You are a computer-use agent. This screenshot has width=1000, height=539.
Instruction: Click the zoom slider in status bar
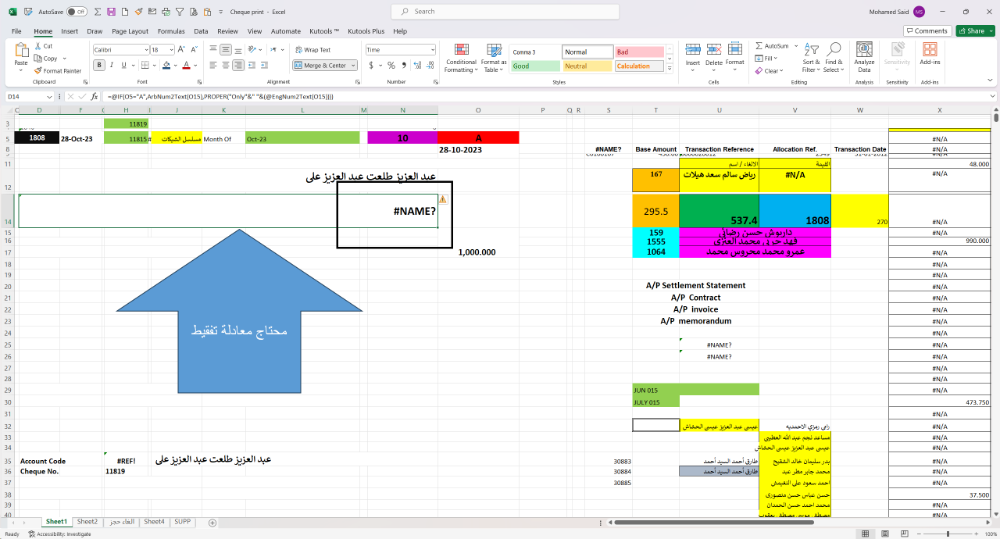(x=948, y=534)
